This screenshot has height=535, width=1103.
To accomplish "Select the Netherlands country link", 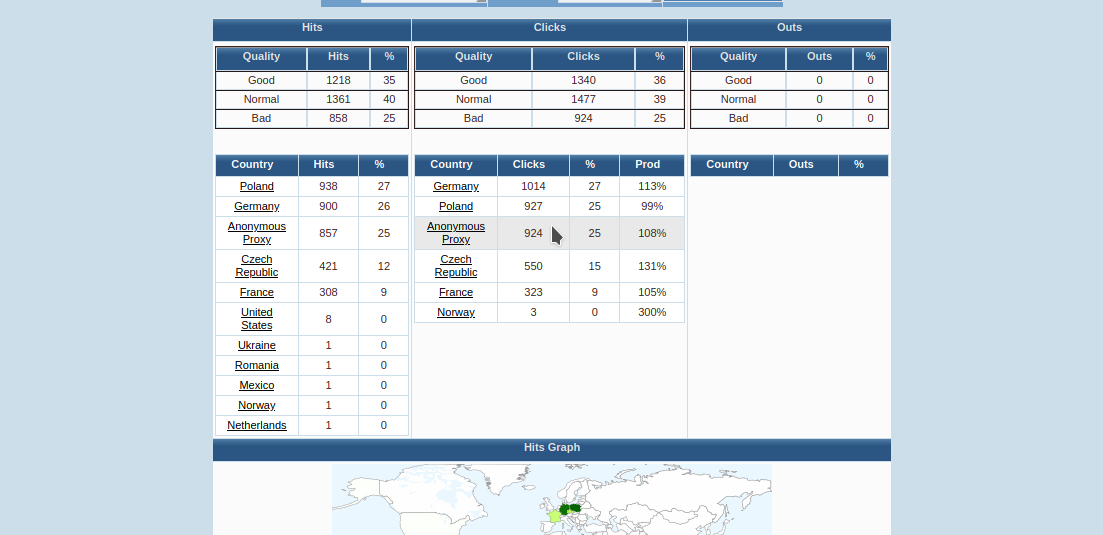I will 257,425.
